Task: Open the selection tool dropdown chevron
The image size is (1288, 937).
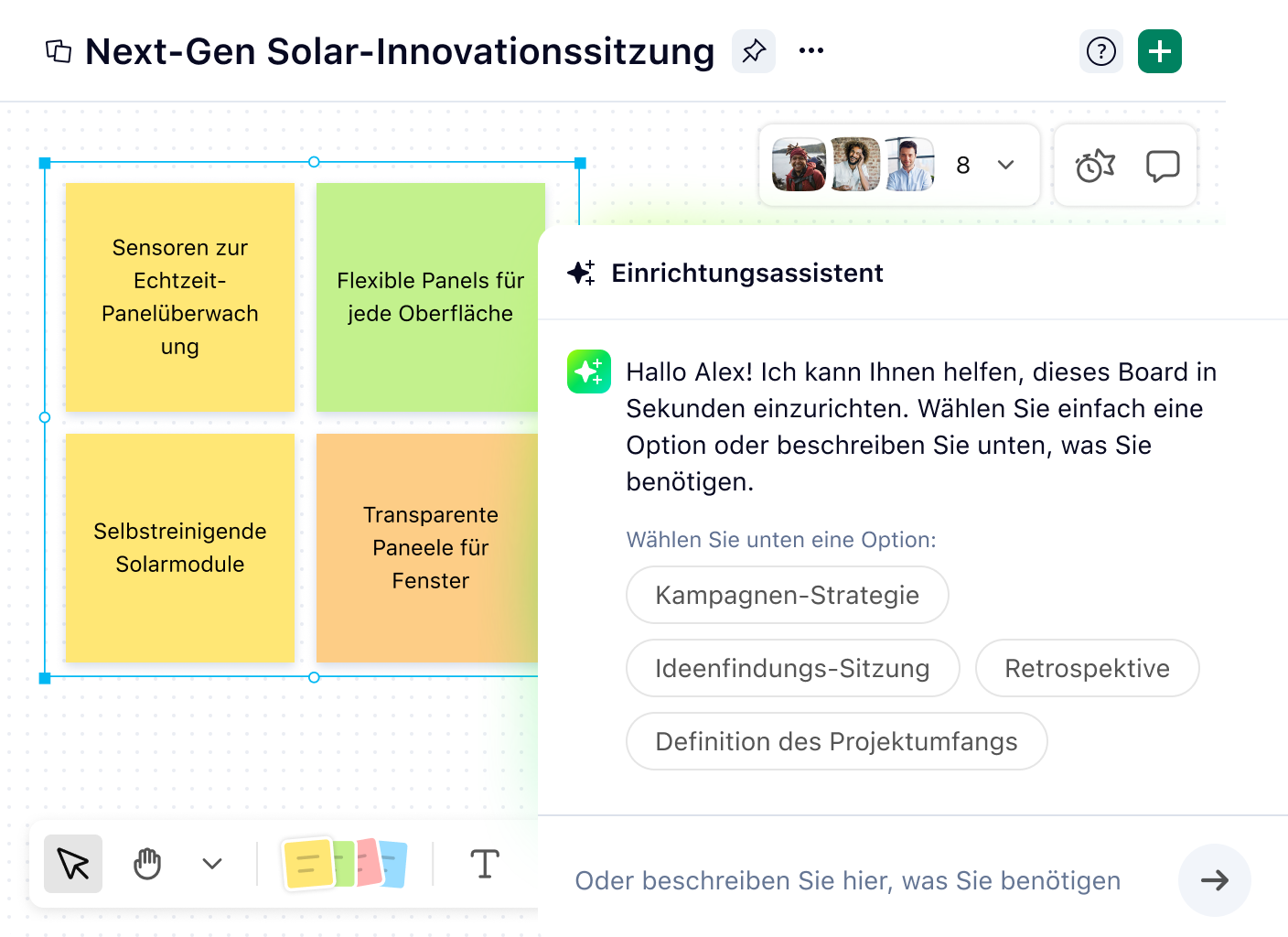Action: point(211,863)
